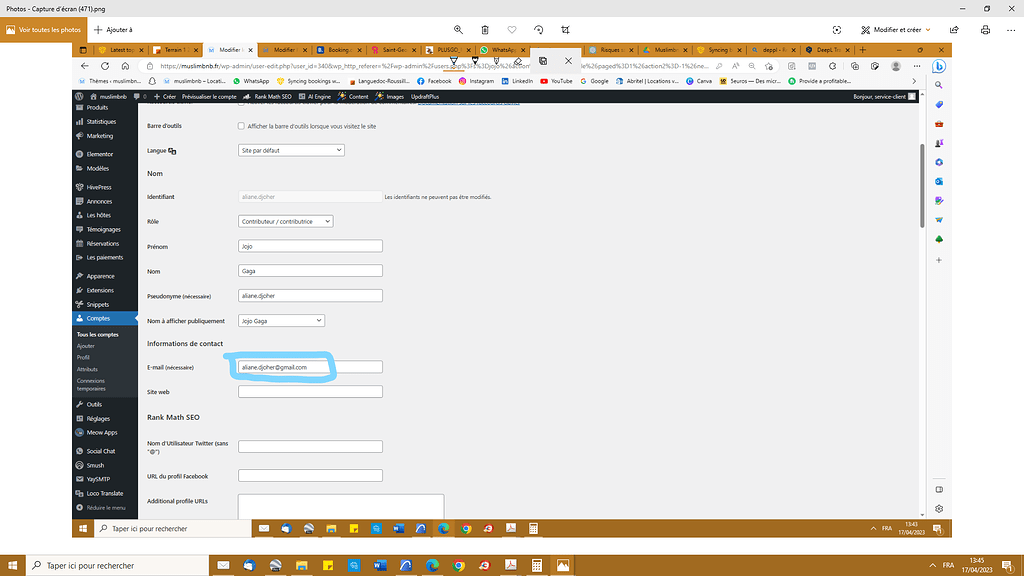Open Réservations in the WordPress sidebar

[x=102, y=243]
